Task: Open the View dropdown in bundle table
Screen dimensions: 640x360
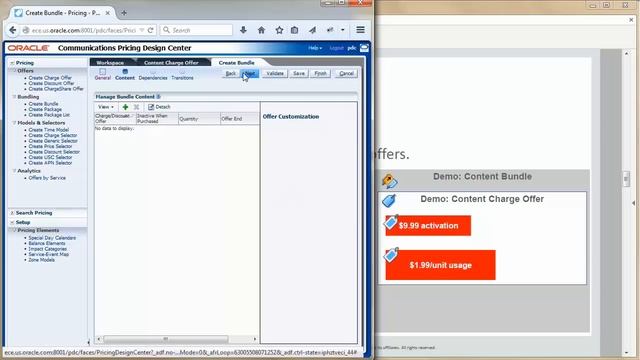Action: click(106, 107)
